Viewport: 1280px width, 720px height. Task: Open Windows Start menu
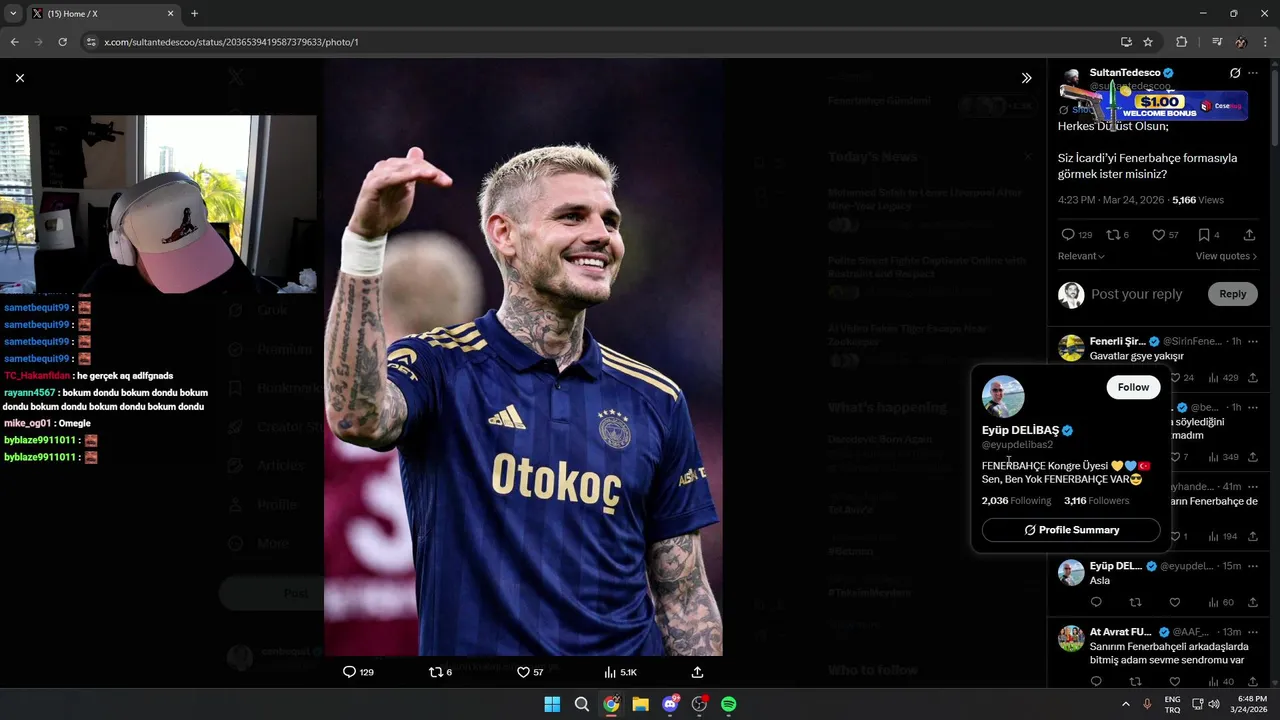(552, 704)
